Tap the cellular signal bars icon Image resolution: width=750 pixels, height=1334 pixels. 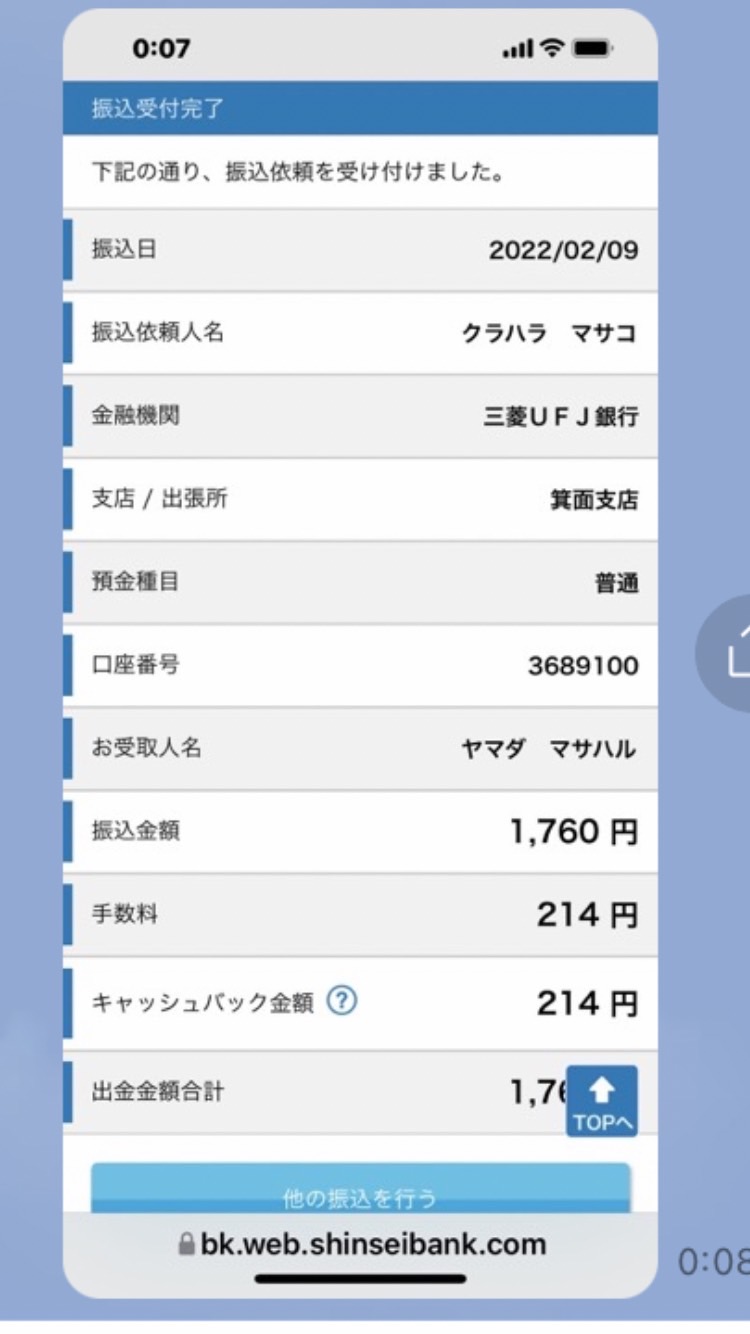pos(517,49)
